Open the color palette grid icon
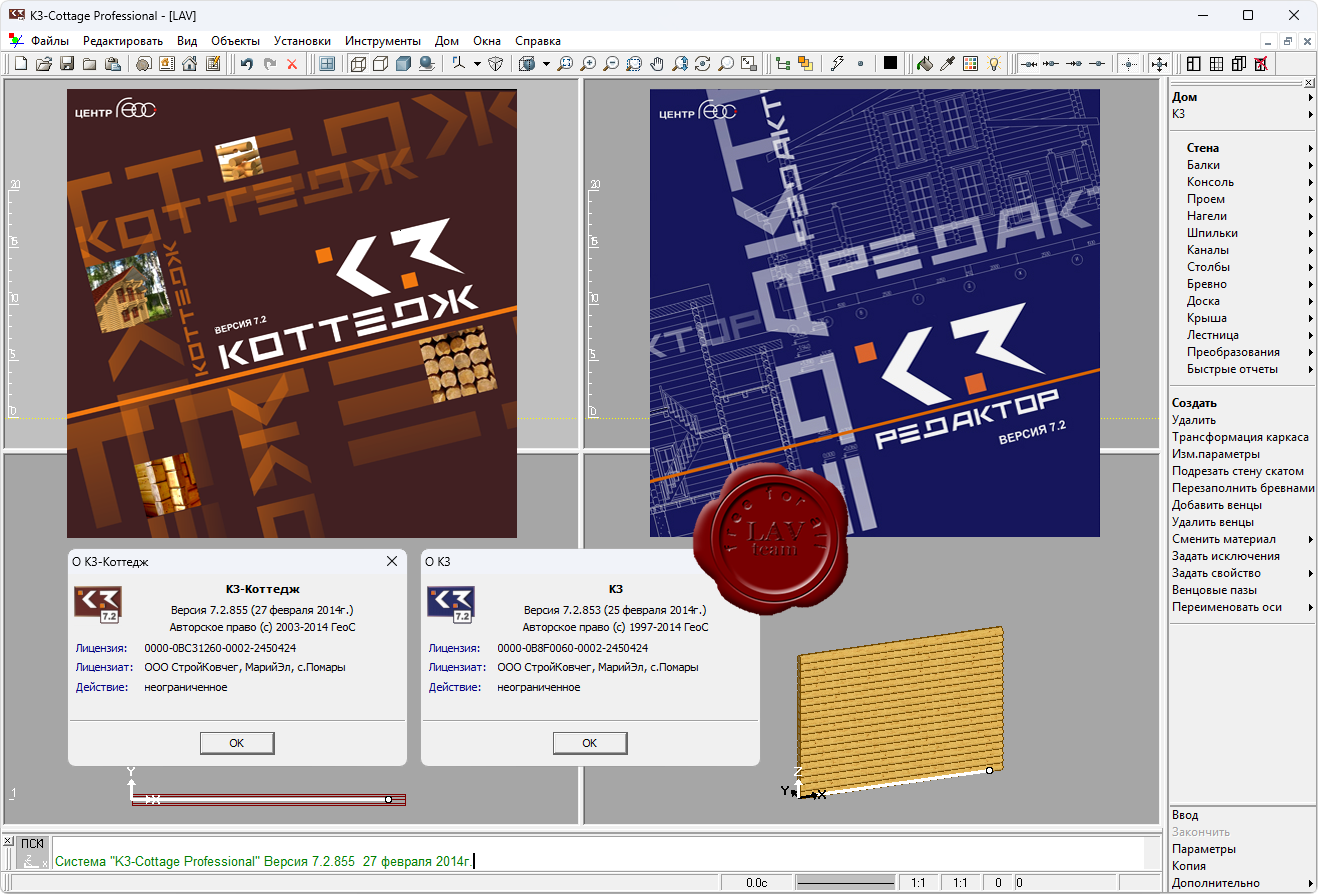This screenshot has width=1318, height=894. pyautogui.click(x=970, y=64)
